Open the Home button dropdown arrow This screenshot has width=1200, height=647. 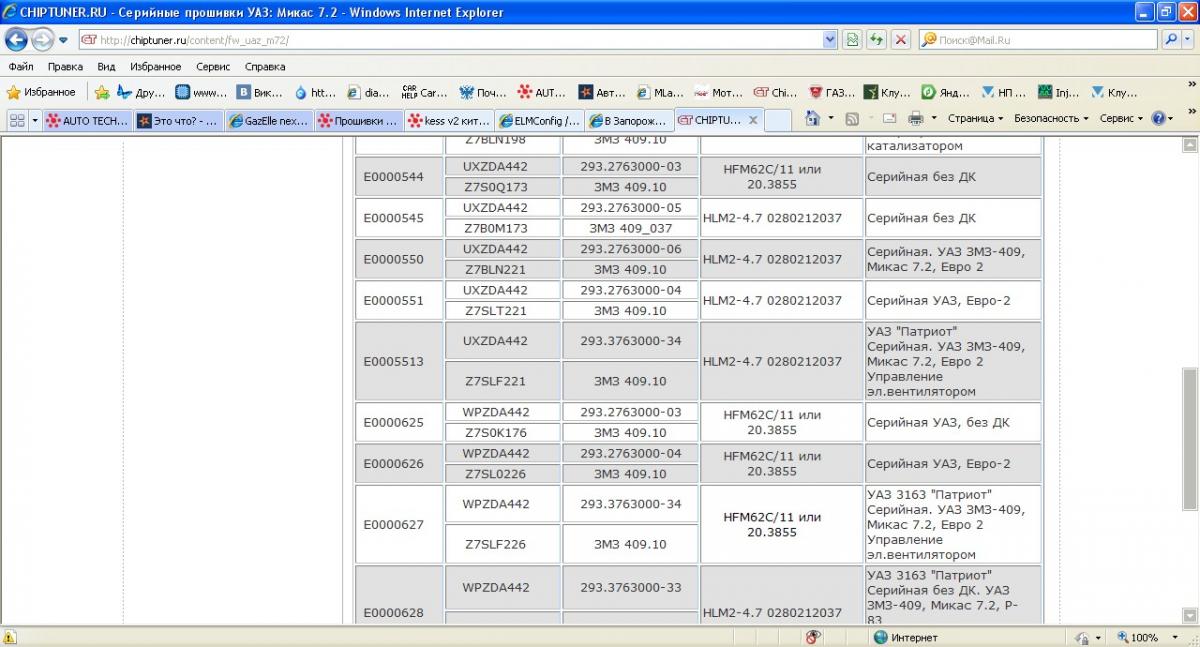point(829,118)
